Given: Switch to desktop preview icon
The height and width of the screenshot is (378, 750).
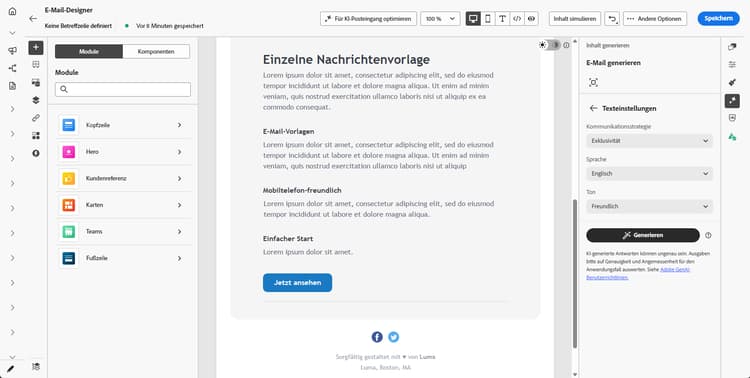Looking at the screenshot, I should 474,19.
